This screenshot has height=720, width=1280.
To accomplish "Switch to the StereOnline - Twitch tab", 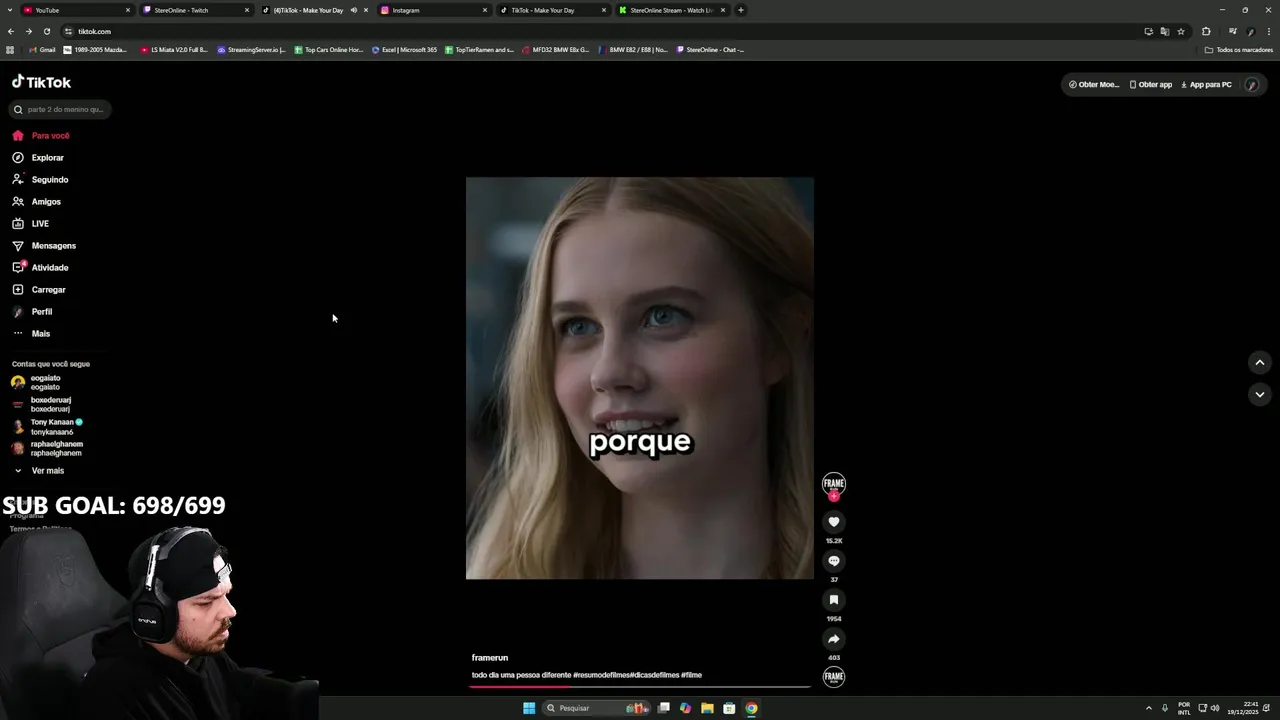I will [x=195, y=10].
